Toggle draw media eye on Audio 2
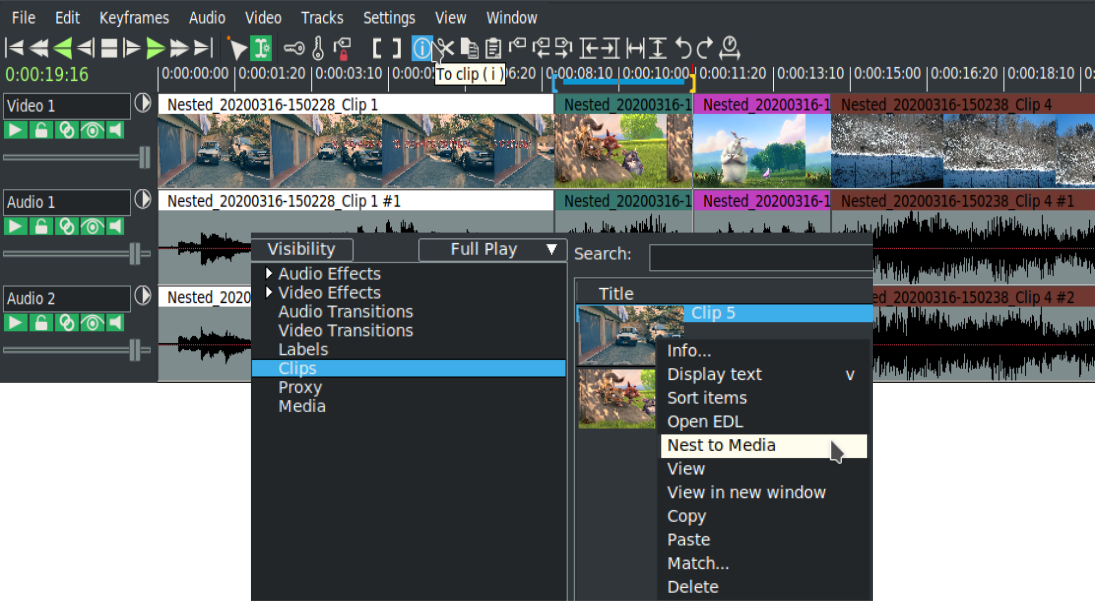 (x=91, y=322)
